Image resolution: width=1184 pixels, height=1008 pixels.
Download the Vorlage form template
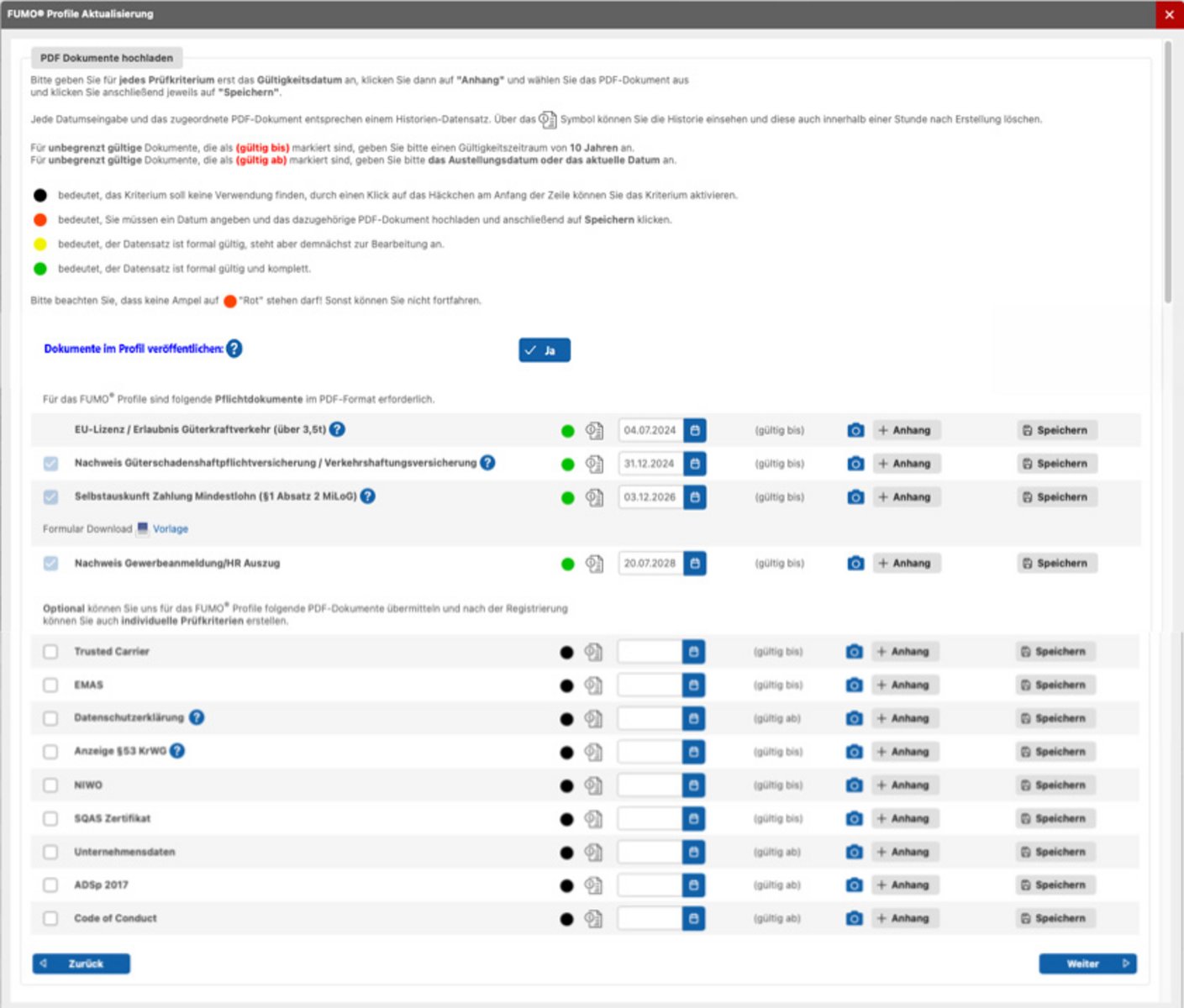click(x=170, y=529)
